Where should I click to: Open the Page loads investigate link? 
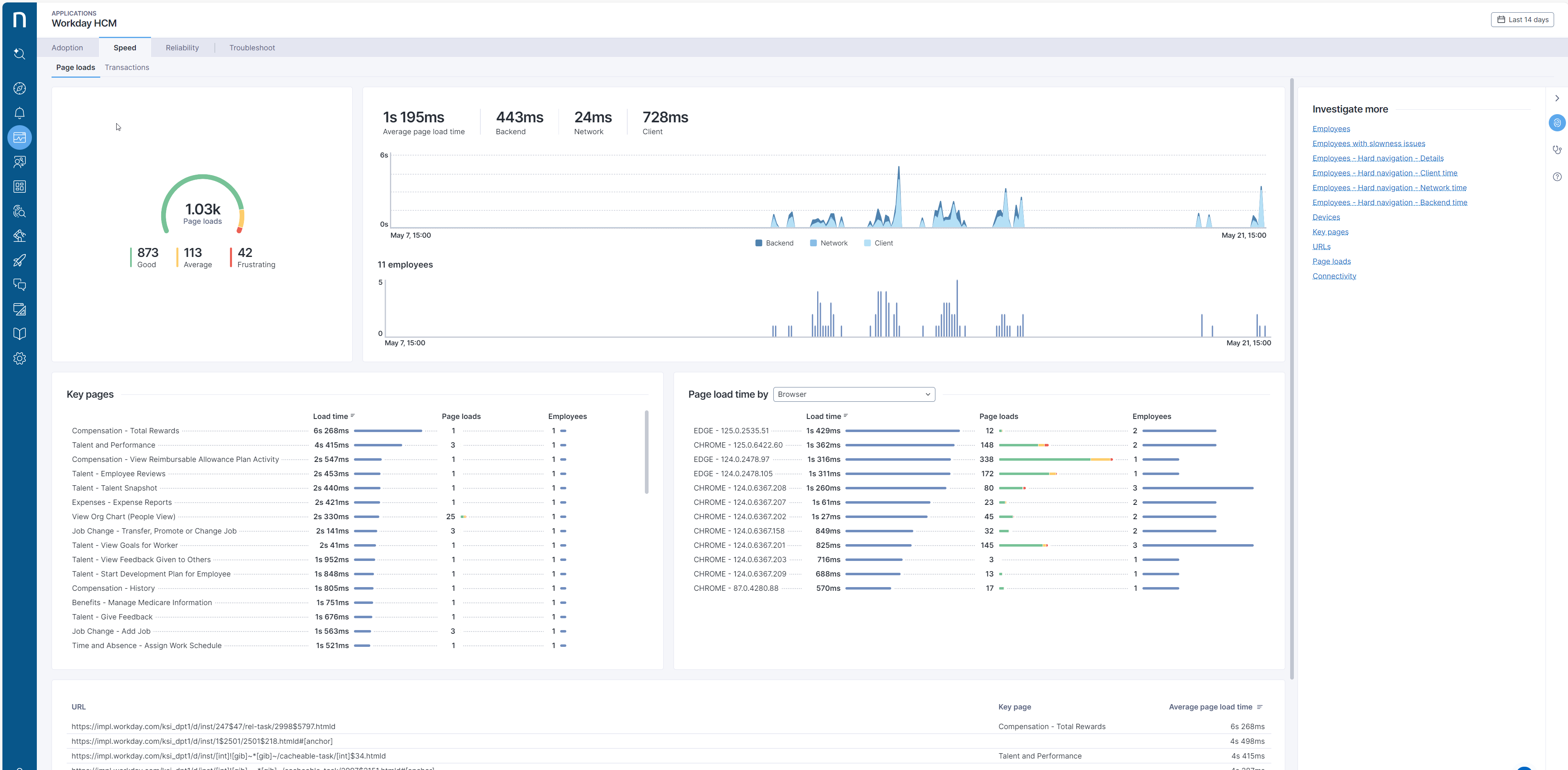pyautogui.click(x=1331, y=261)
